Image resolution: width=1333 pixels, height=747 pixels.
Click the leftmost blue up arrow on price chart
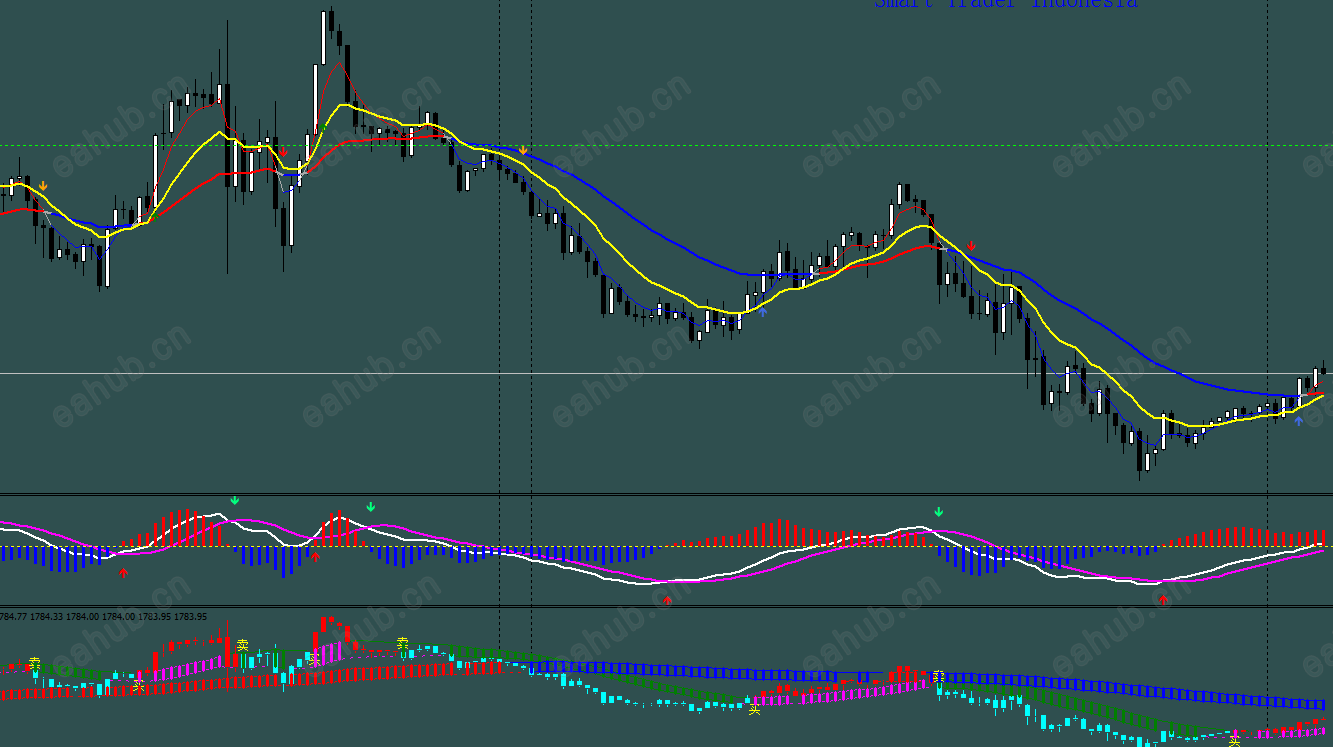coord(763,312)
